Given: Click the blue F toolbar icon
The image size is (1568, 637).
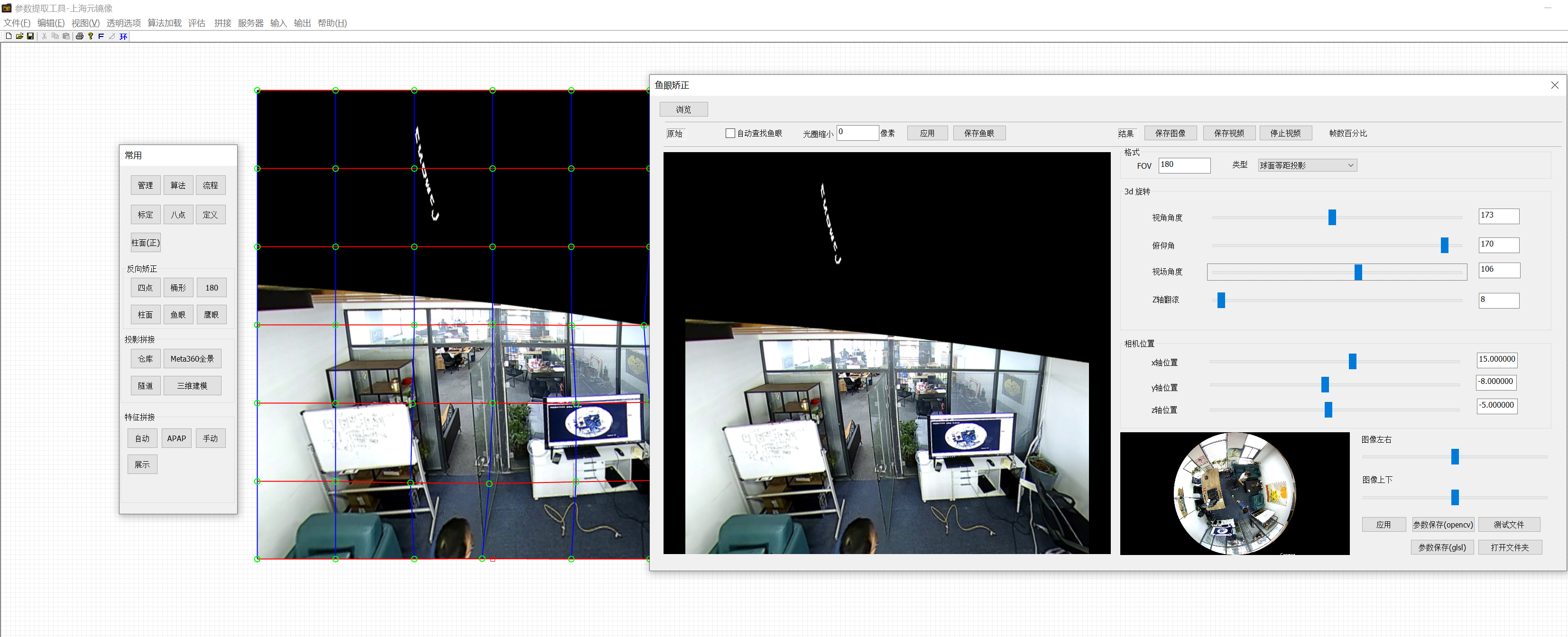Looking at the screenshot, I should (x=101, y=36).
